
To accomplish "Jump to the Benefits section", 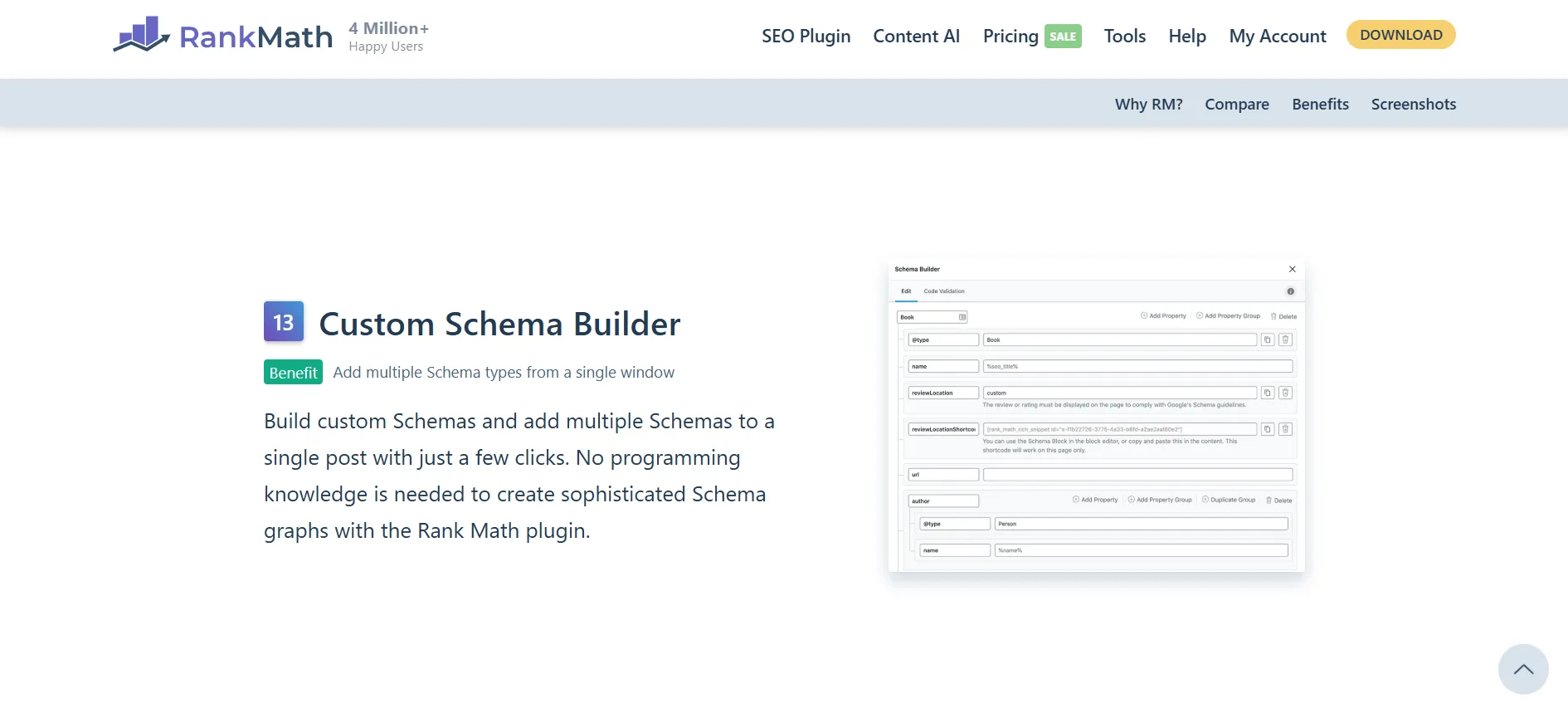I will pos(1320,104).
